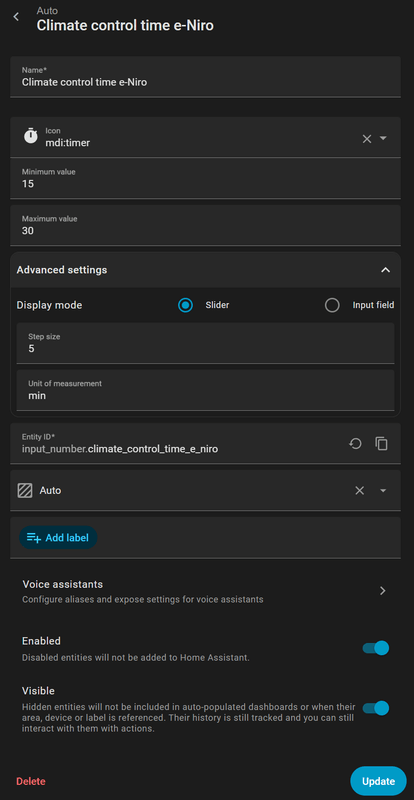Screen dimensions: 414x800
Task: Click the header title Climate control time e-Niro
Action: 125,25
